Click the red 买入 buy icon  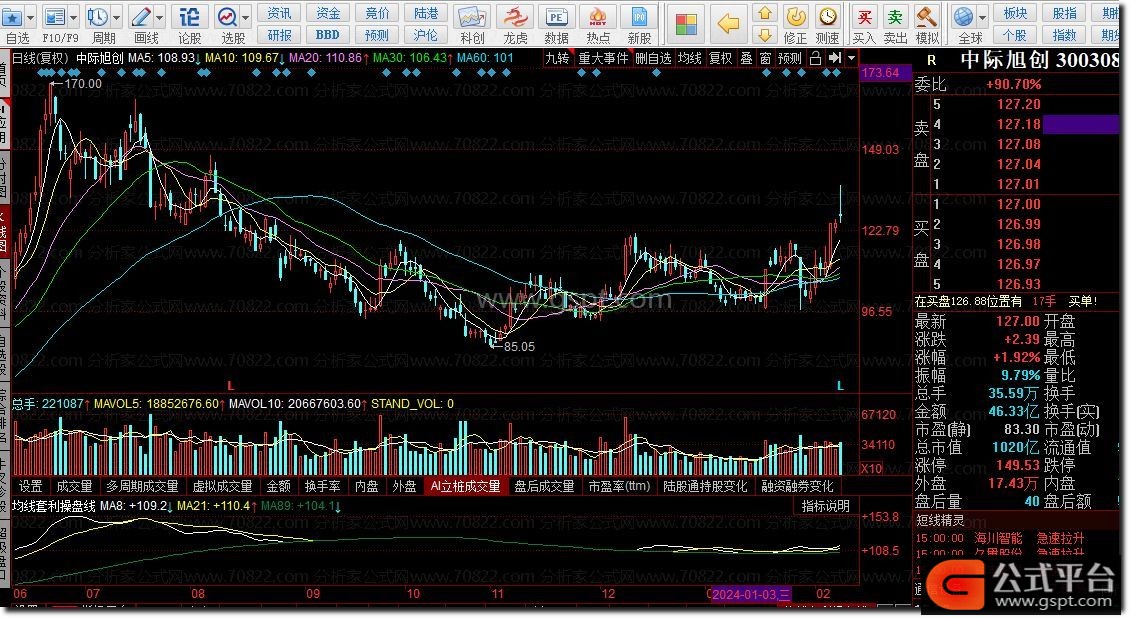[x=864, y=17]
